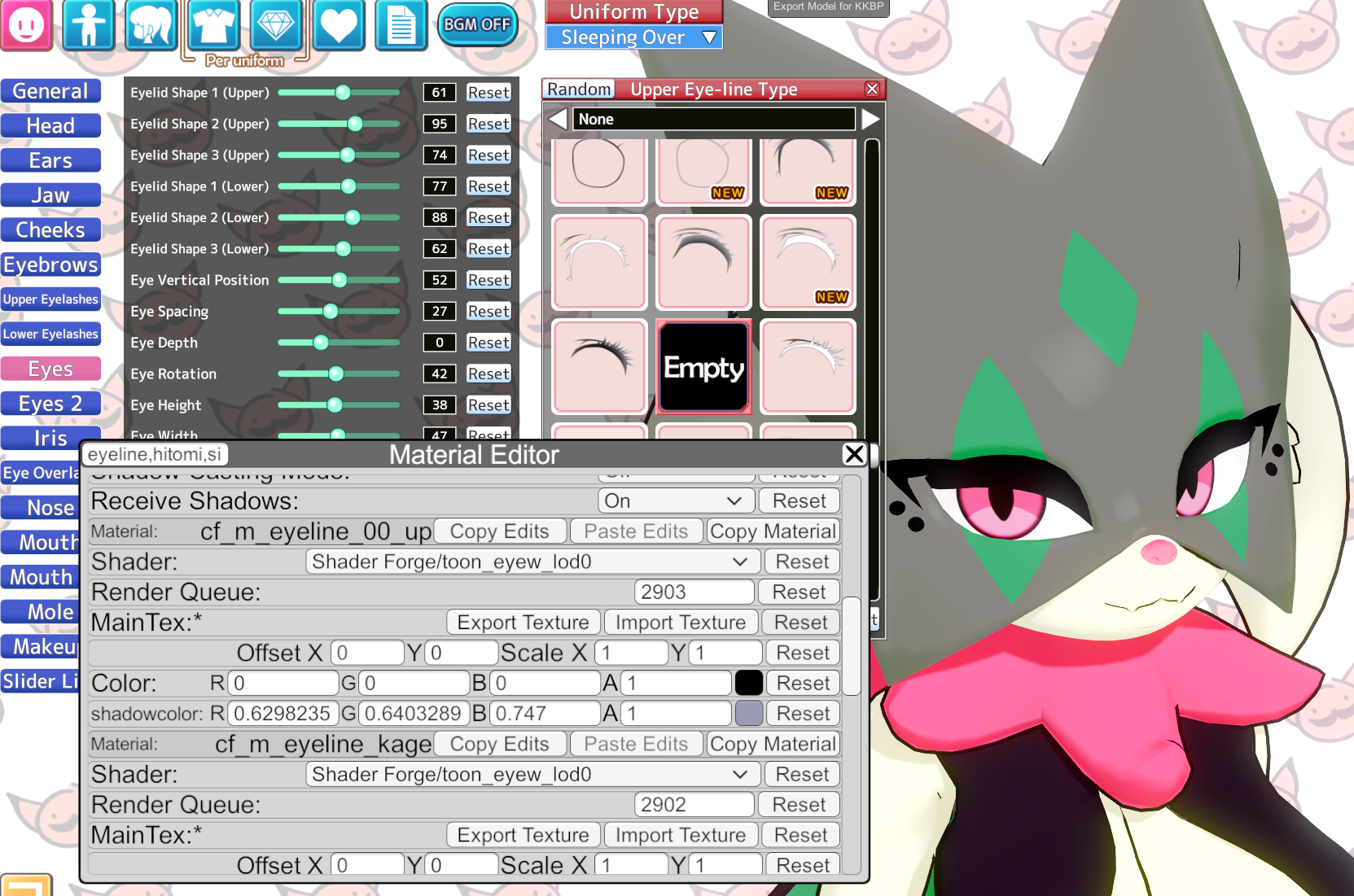The height and width of the screenshot is (896, 1354).
Task: Click the Material Editor vertical scrollbar
Action: pyautogui.click(x=852, y=646)
